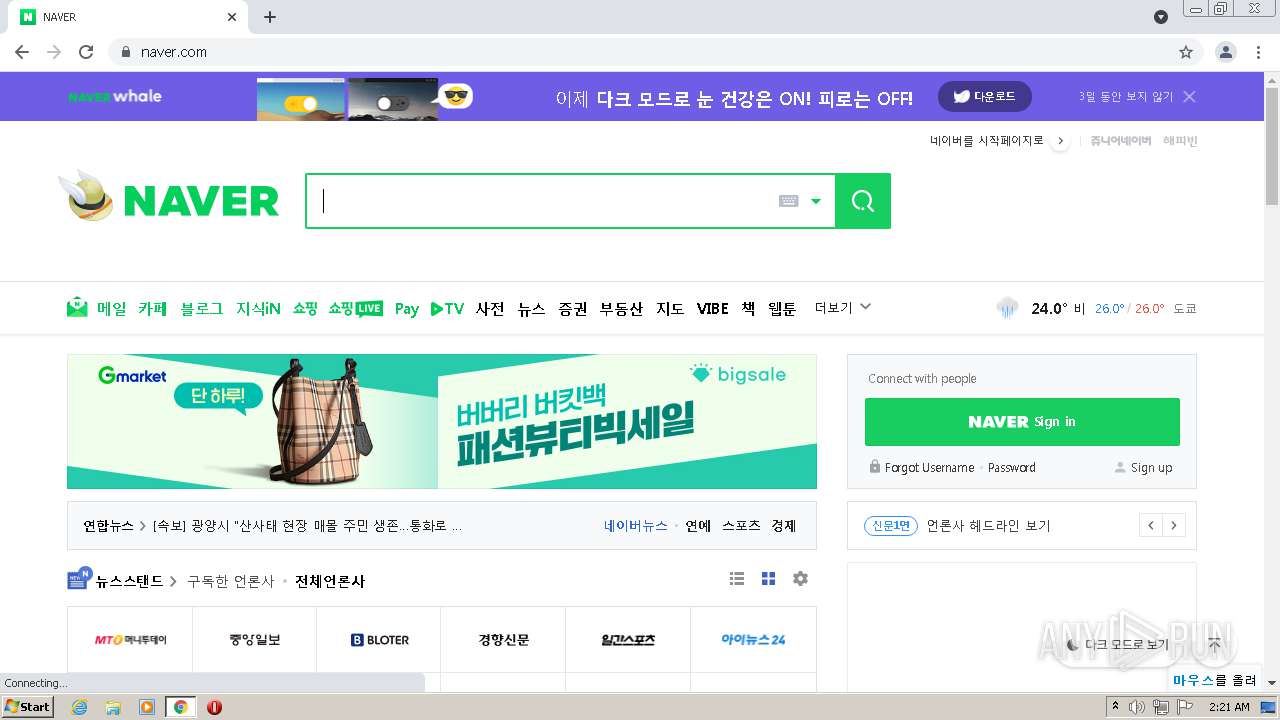The height and width of the screenshot is (720, 1280).
Task: Click the whale 다운로드 download button
Action: click(985, 97)
